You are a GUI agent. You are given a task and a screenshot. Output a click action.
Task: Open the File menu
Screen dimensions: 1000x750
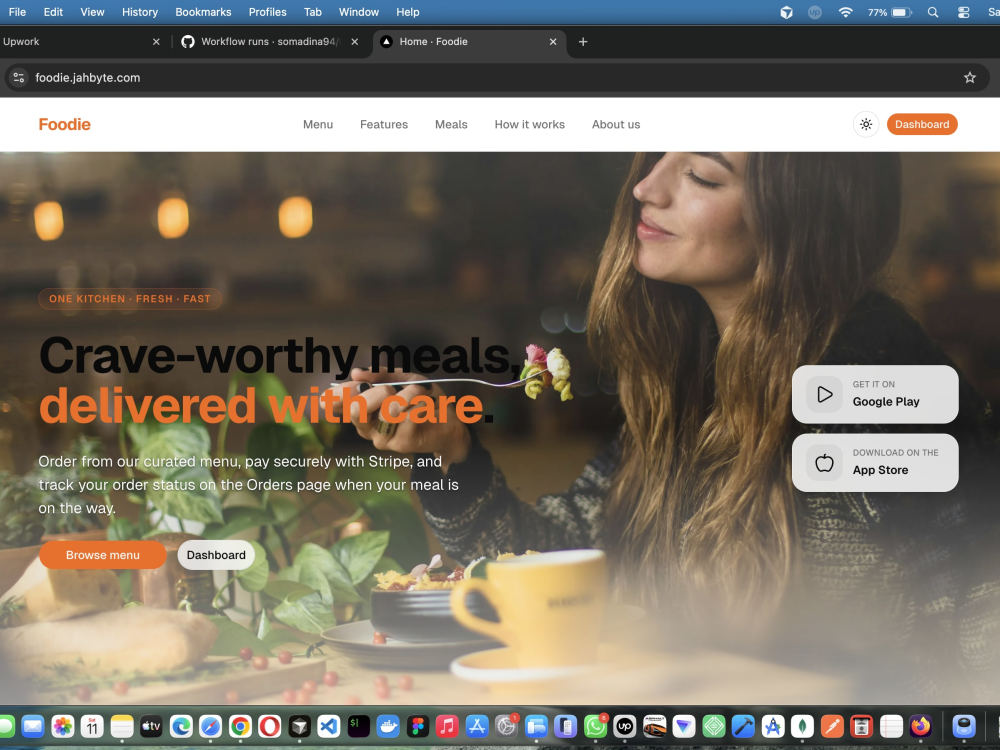click(x=17, y=12)
